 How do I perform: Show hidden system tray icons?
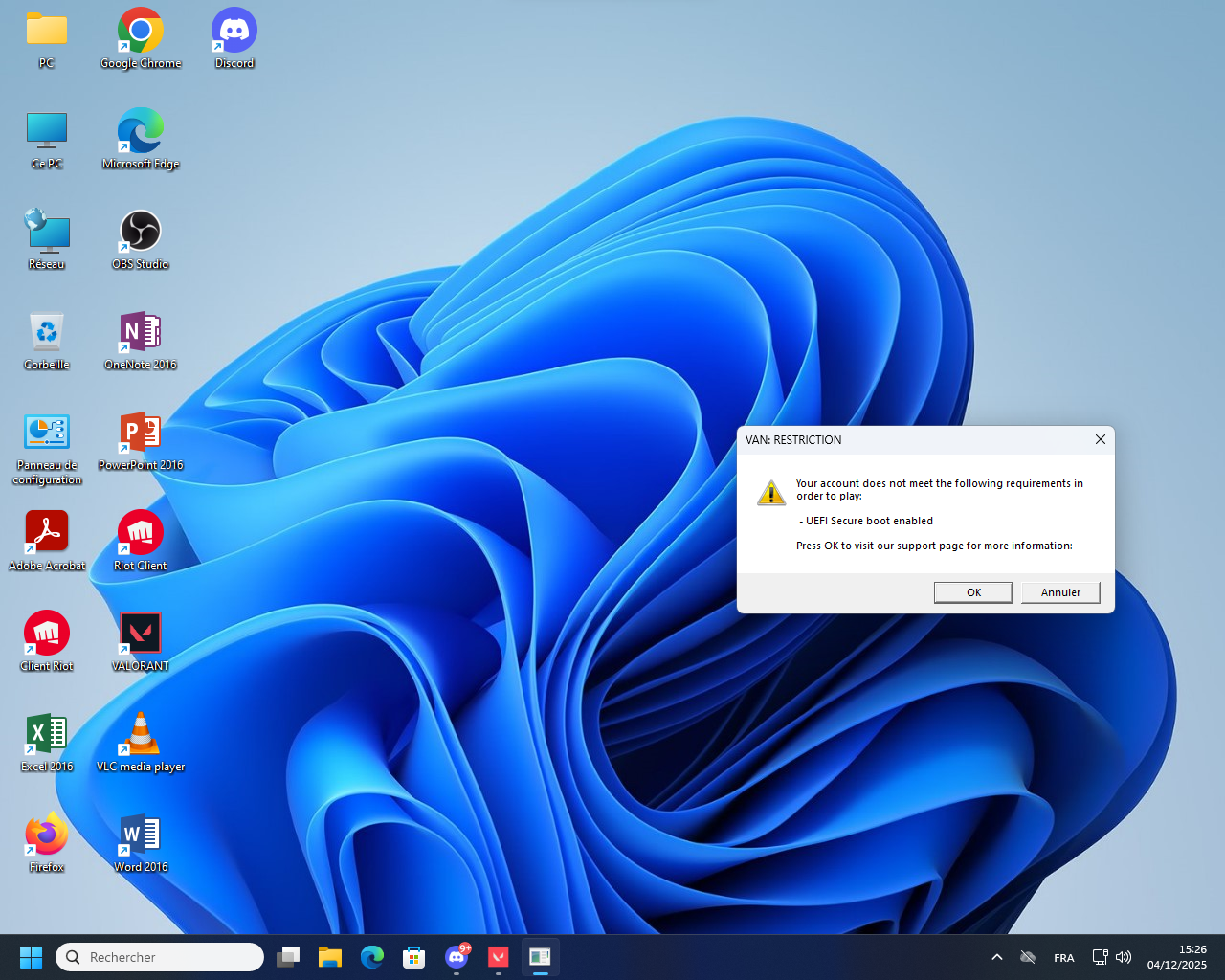coord(997,957)
